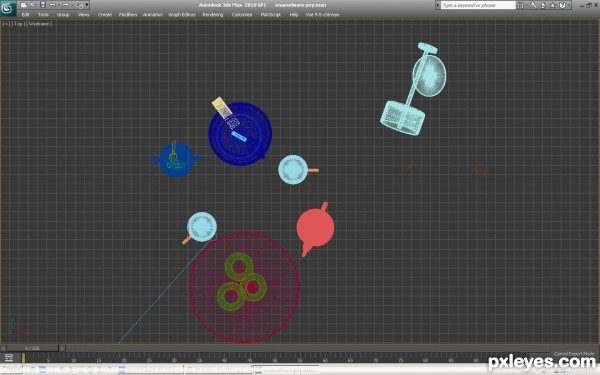Toggle the mini curve editor icon beside timeline

point(8,358)
